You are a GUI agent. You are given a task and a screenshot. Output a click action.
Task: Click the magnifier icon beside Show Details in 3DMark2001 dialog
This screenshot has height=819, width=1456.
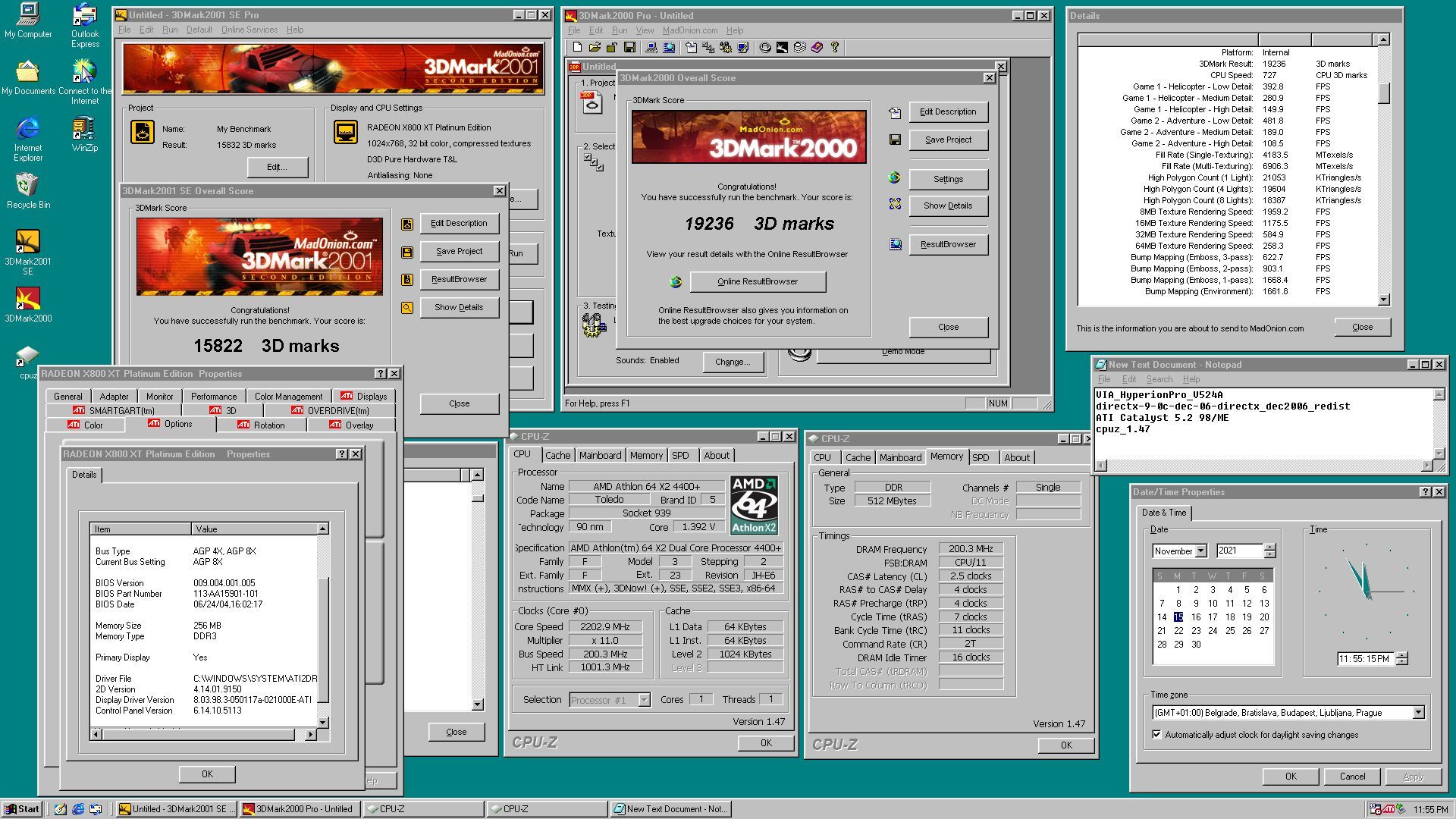point(407,308)
